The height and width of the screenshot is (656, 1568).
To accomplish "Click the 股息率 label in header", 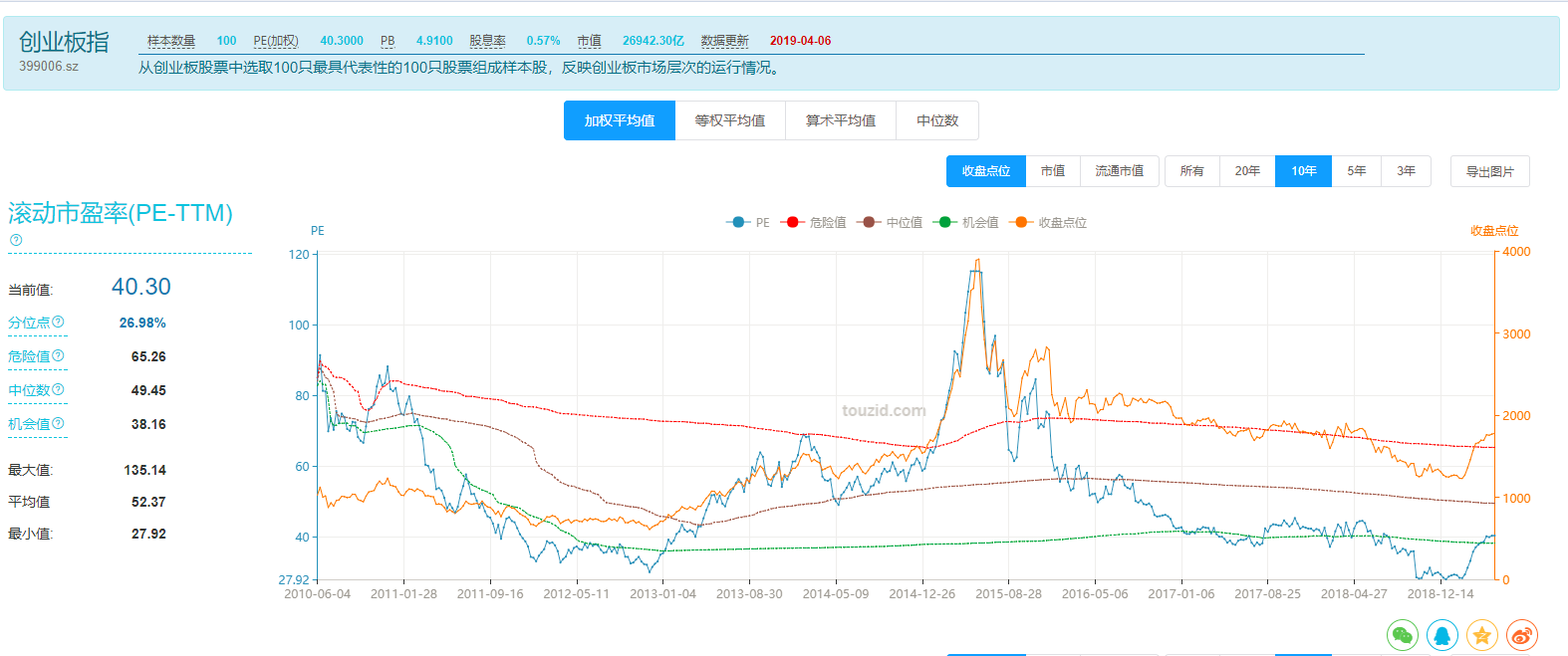I will [487, 41].
